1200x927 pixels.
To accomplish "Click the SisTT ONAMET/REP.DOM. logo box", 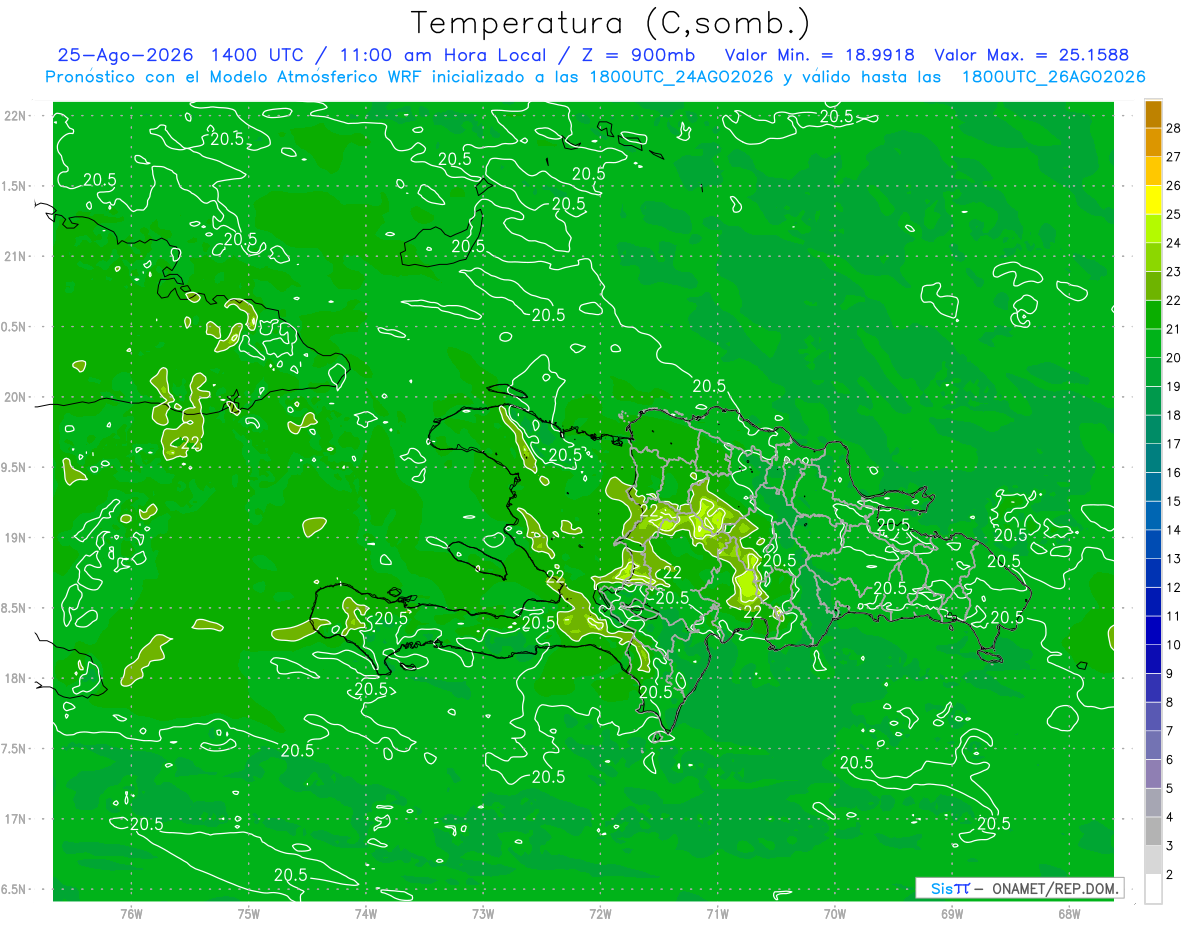I will [x=1019, y=888].
